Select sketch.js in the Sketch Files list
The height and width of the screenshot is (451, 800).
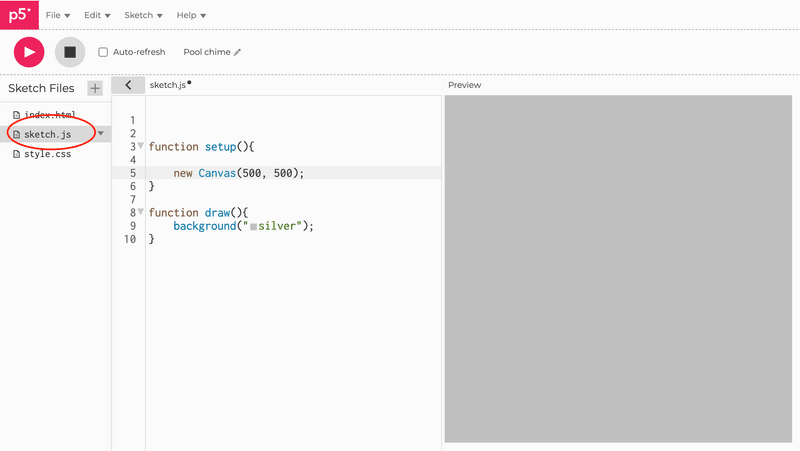tap(47, 134)
